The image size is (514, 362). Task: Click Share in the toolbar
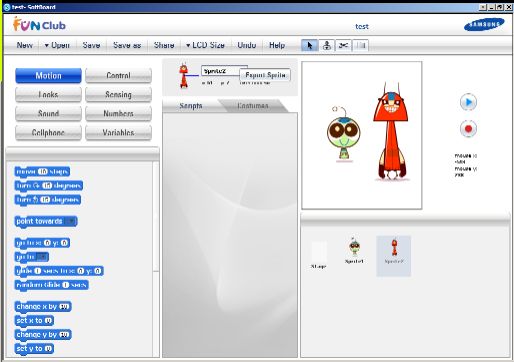click(164, 45)
